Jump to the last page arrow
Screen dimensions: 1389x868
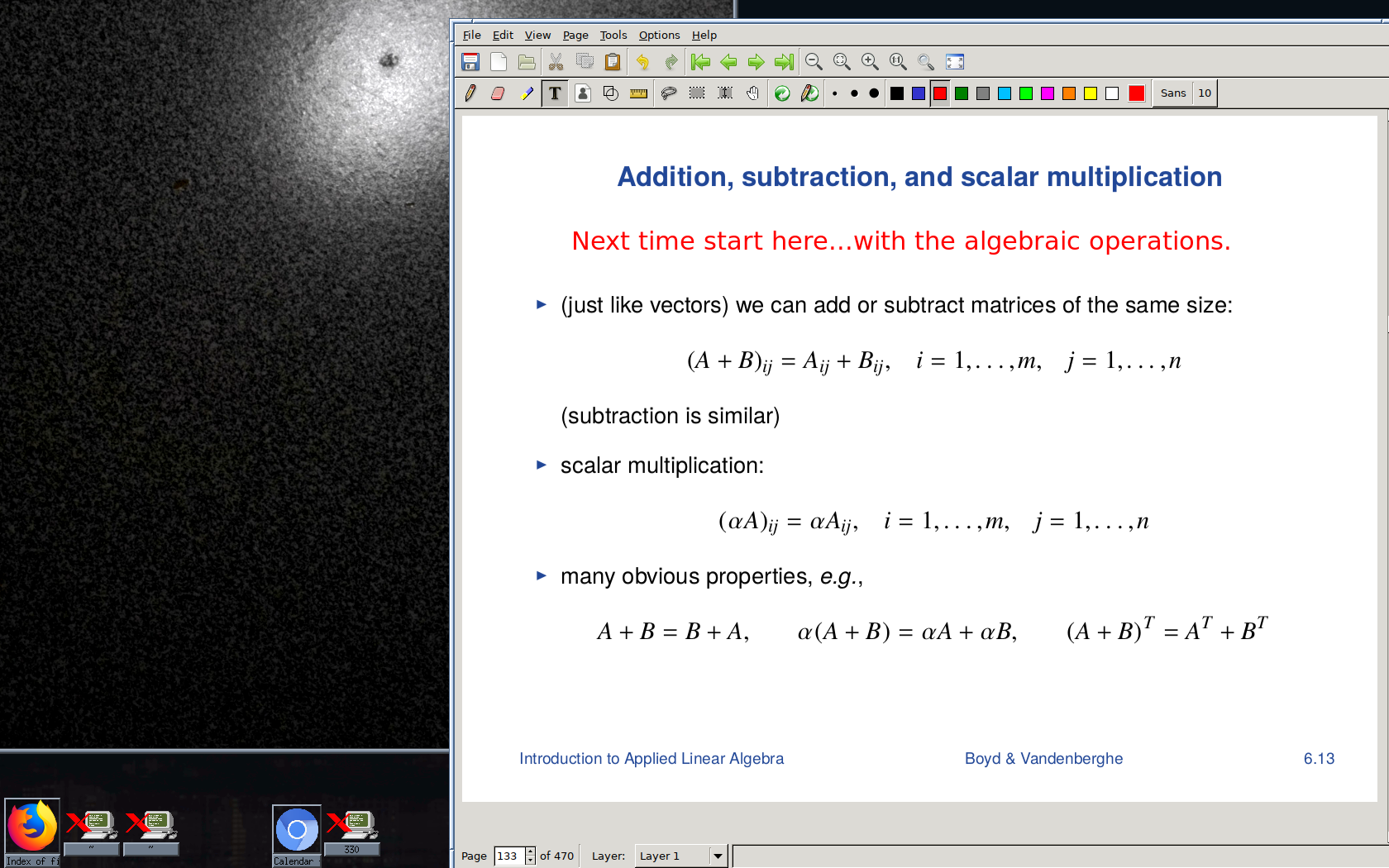(x=784, y=62)
